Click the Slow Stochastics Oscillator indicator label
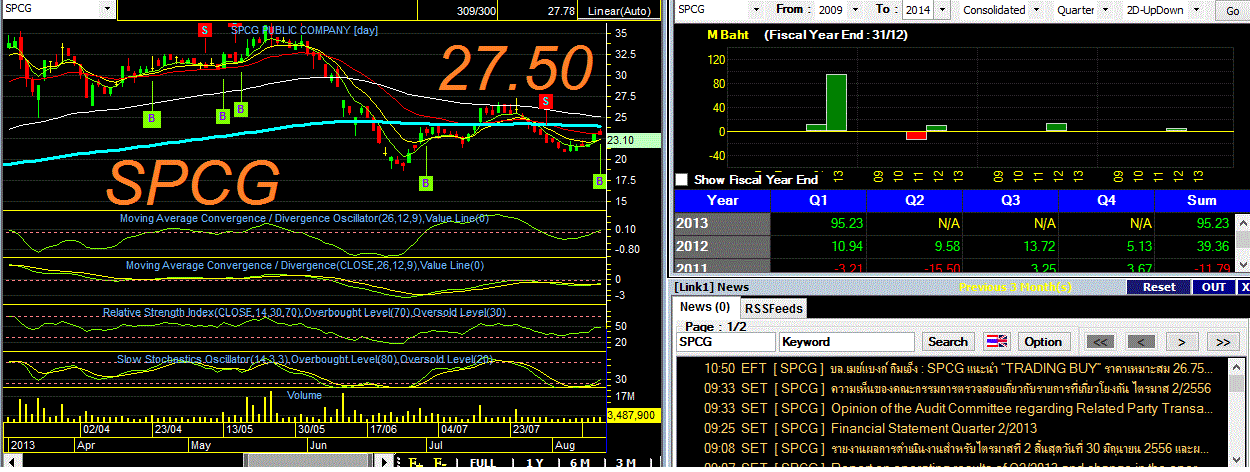Image resolution: width=1250 pixels, height=472 pixels. click(305, 359)
